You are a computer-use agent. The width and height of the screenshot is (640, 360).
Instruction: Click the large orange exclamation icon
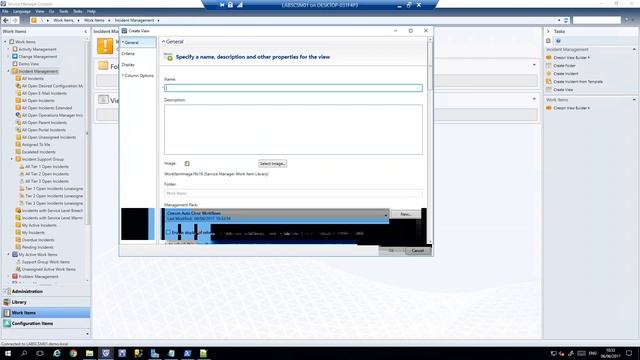pos(105,46)
